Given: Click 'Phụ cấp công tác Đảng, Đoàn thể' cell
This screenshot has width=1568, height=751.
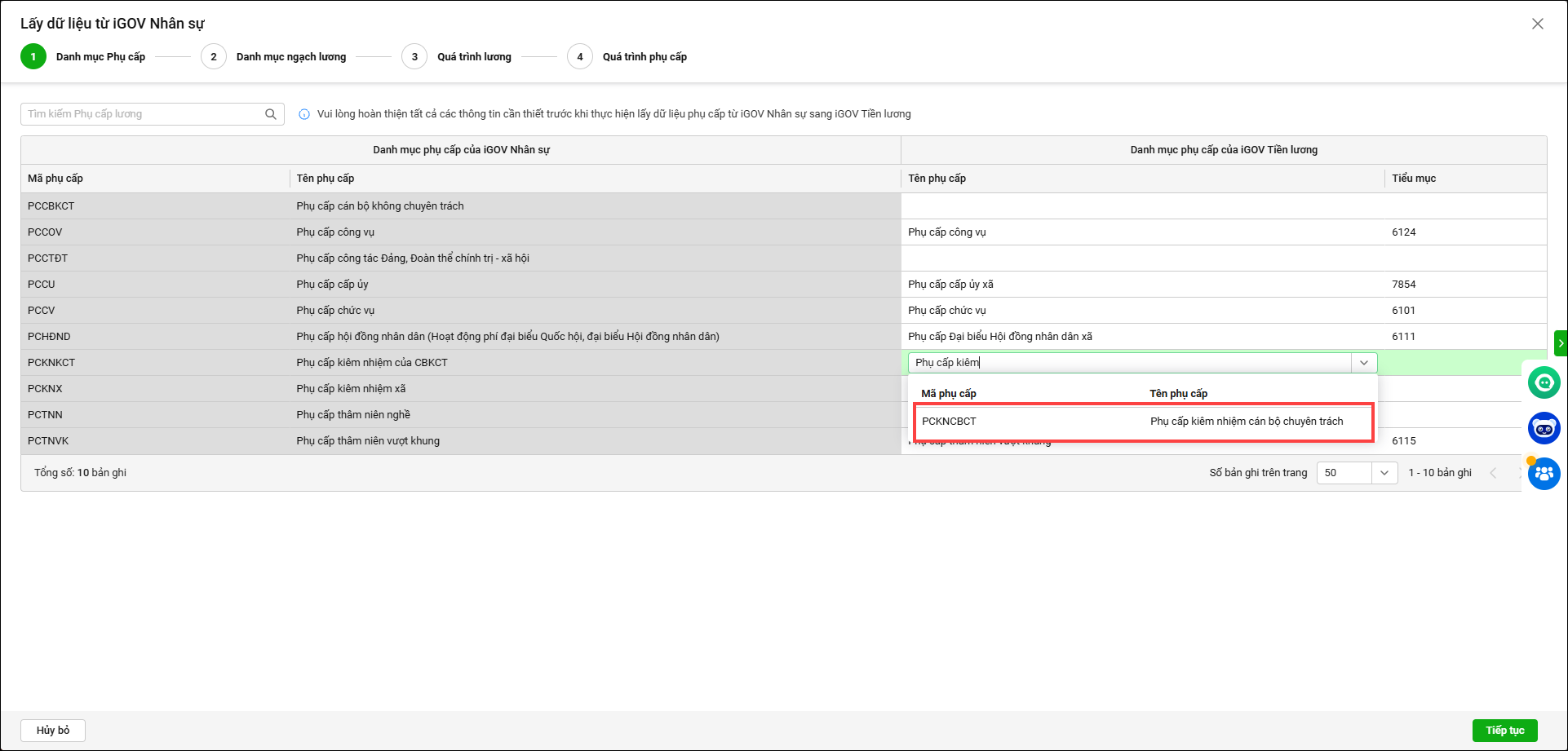Looking at the screenshot, I should click(596, 258).
